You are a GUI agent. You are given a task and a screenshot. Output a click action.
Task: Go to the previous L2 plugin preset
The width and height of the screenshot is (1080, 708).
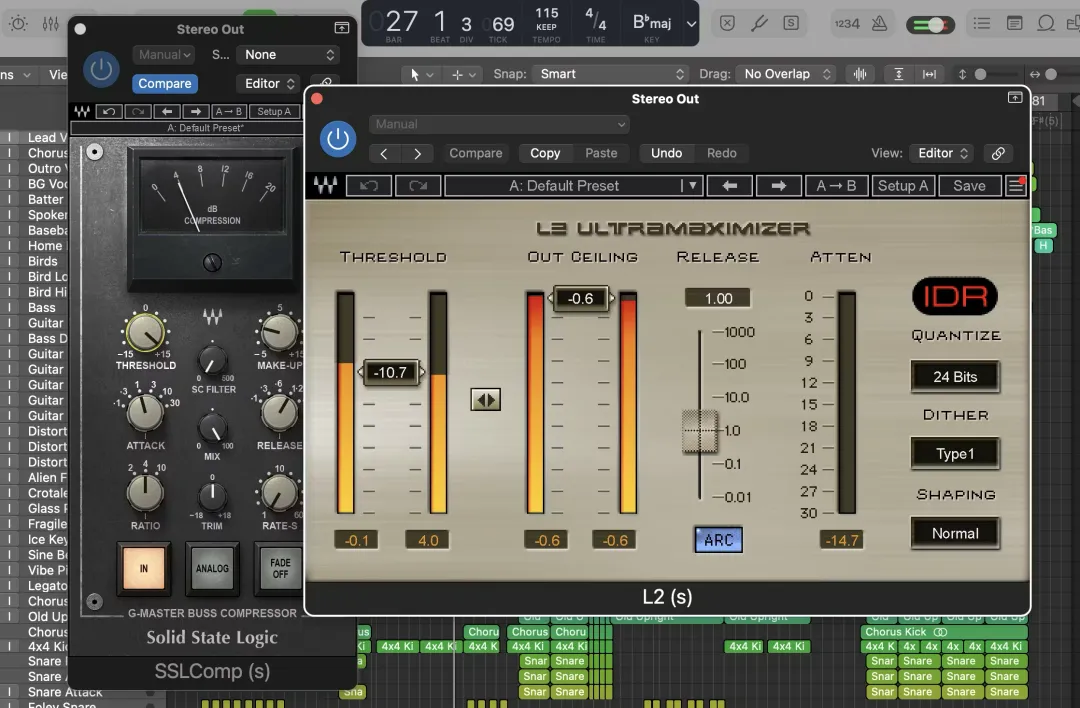point(384,154)
